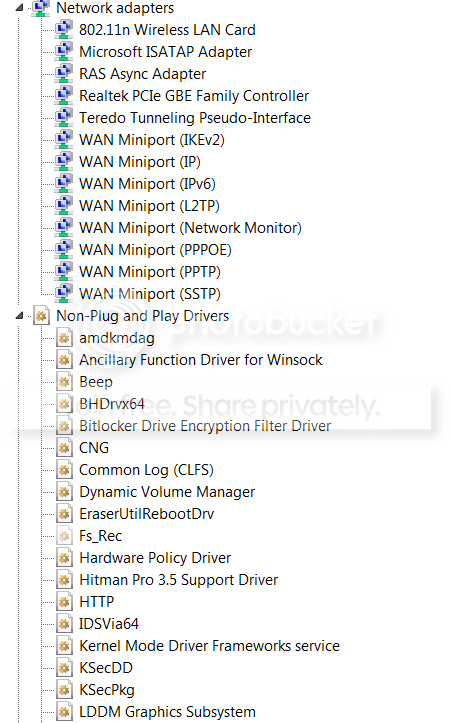
Task: Click the RAS Async Adapter icon
Action: [x=64, y=74]
